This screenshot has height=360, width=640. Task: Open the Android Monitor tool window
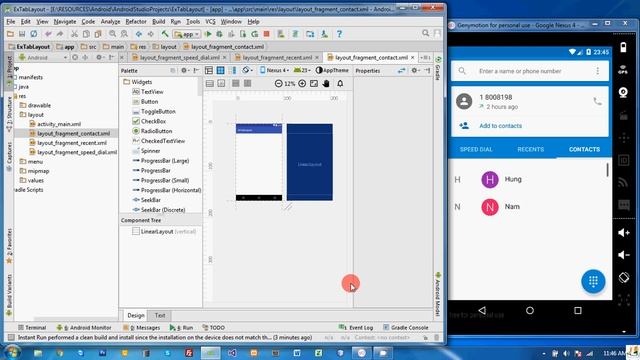(x=84, y=327)
